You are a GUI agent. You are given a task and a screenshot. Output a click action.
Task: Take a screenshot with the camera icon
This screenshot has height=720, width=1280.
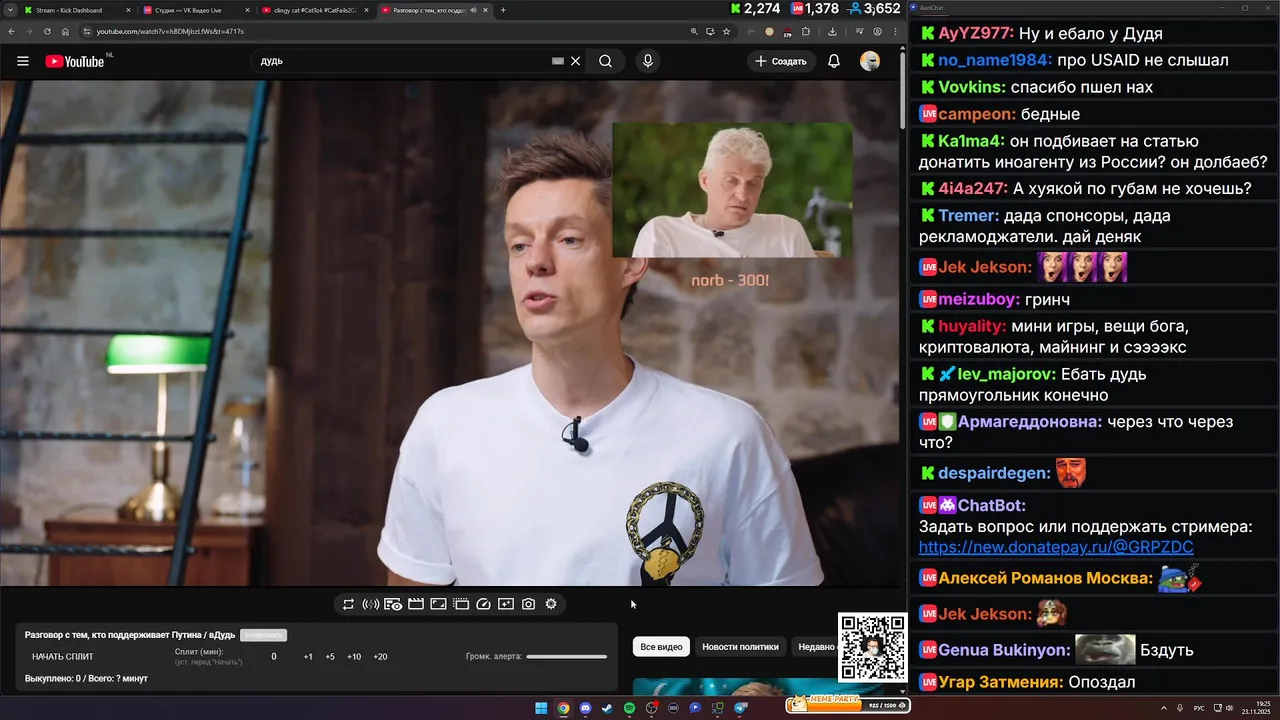point(528,604)
